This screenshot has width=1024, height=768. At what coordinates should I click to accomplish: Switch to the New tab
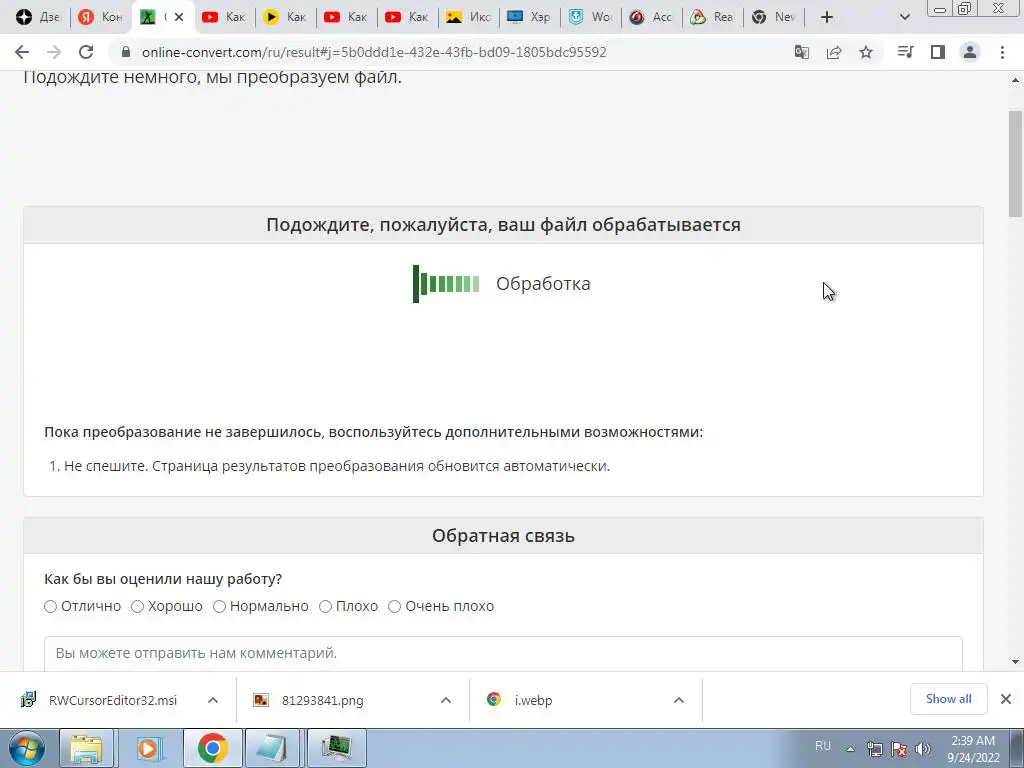tap(773, 17)
